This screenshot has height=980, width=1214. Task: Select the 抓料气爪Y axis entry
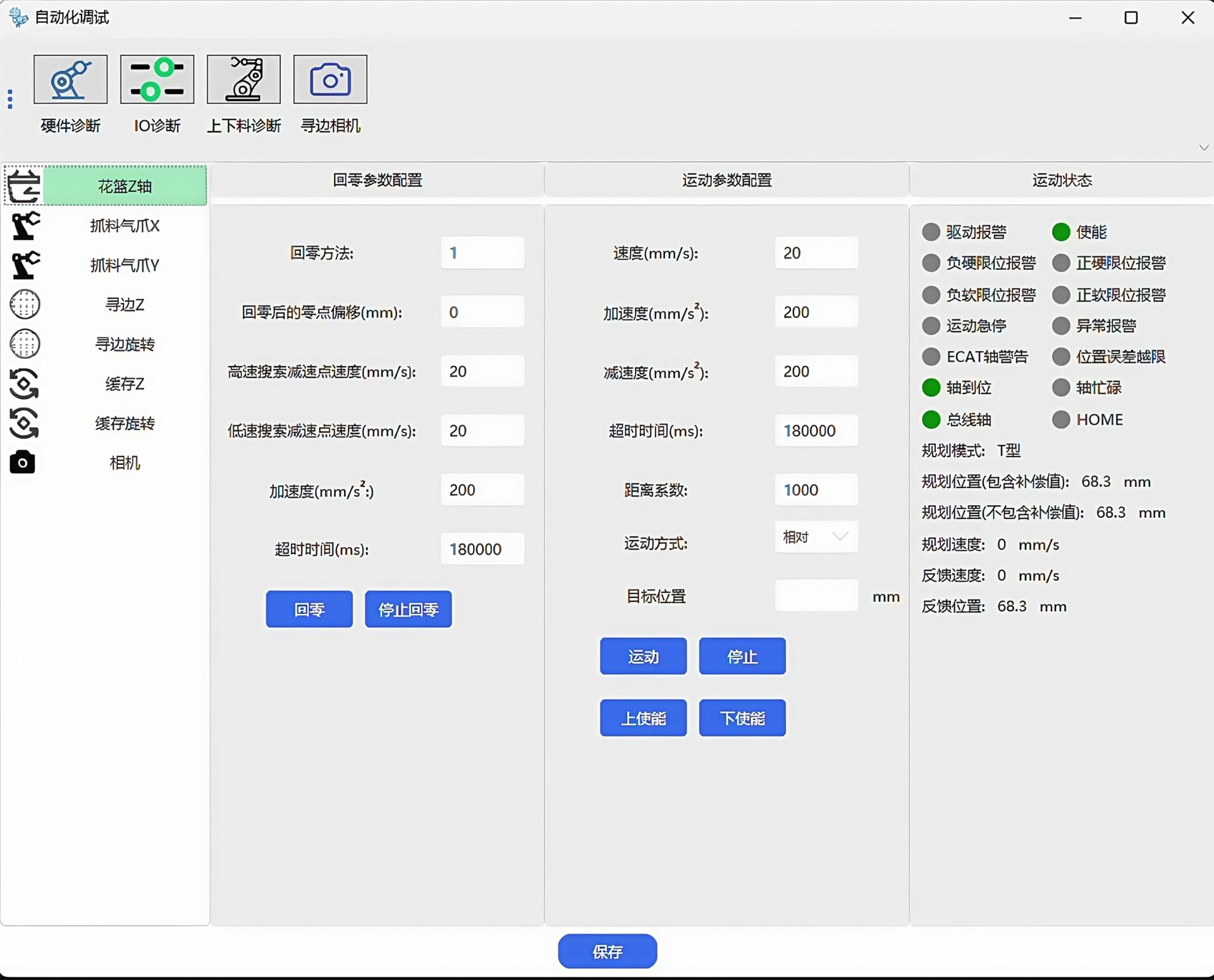click(x=125, y=266)
